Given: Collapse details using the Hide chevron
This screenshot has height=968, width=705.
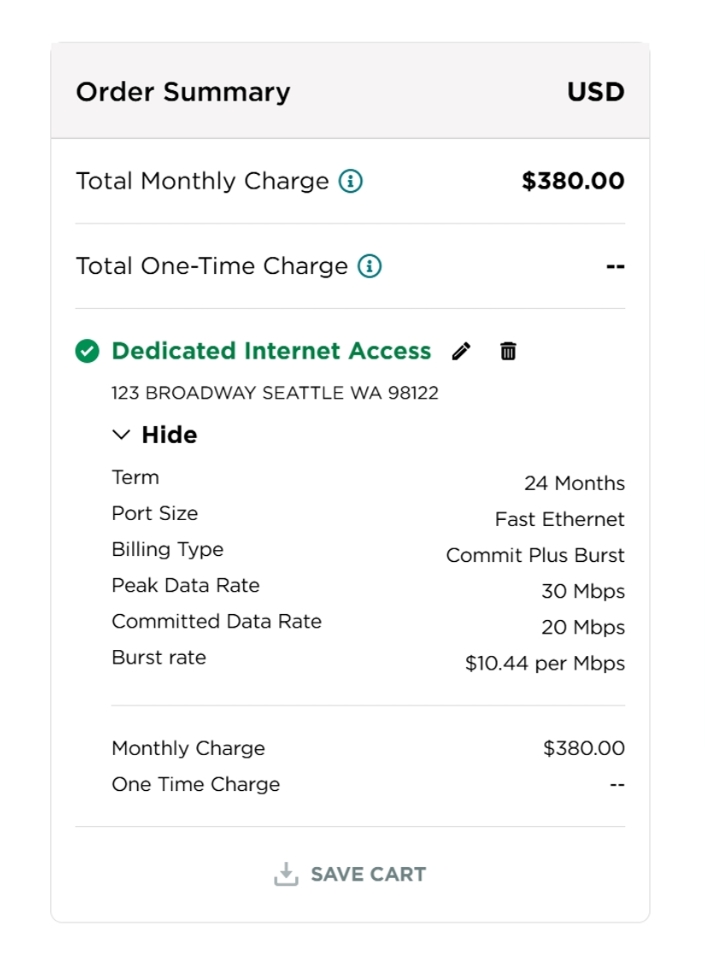Looking at the screenshot, I should pyautogui.click(x=121, y=435).
